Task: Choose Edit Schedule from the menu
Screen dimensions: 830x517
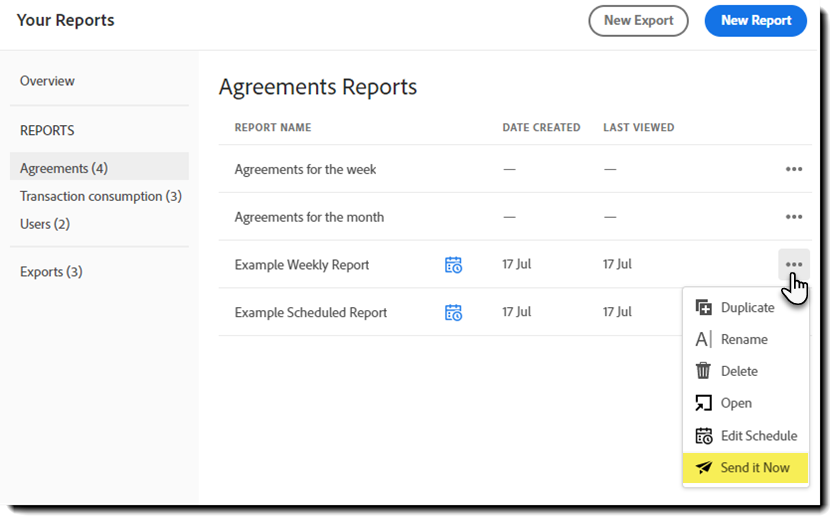Action: tap(758, 436)
